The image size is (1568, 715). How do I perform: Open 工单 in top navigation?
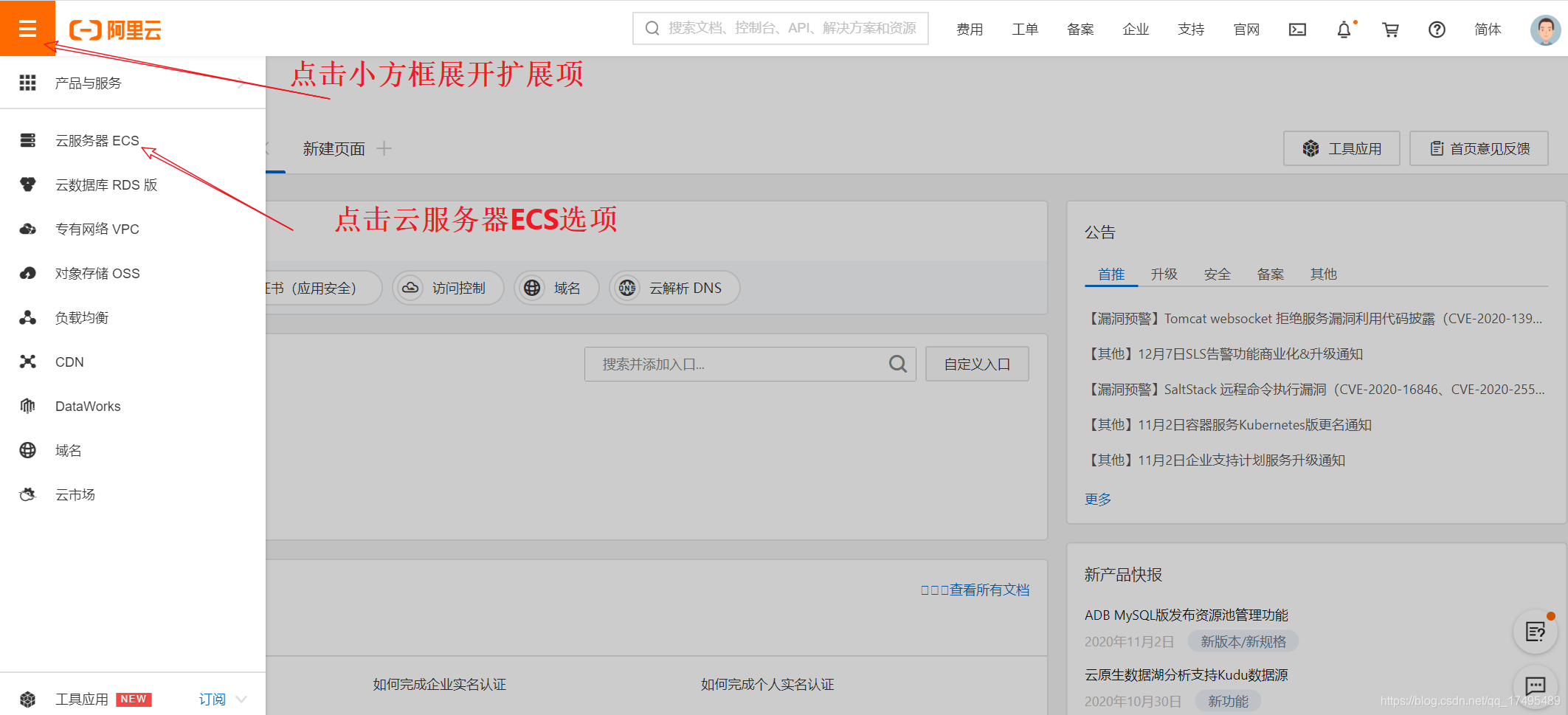(x=1025, y=30)
